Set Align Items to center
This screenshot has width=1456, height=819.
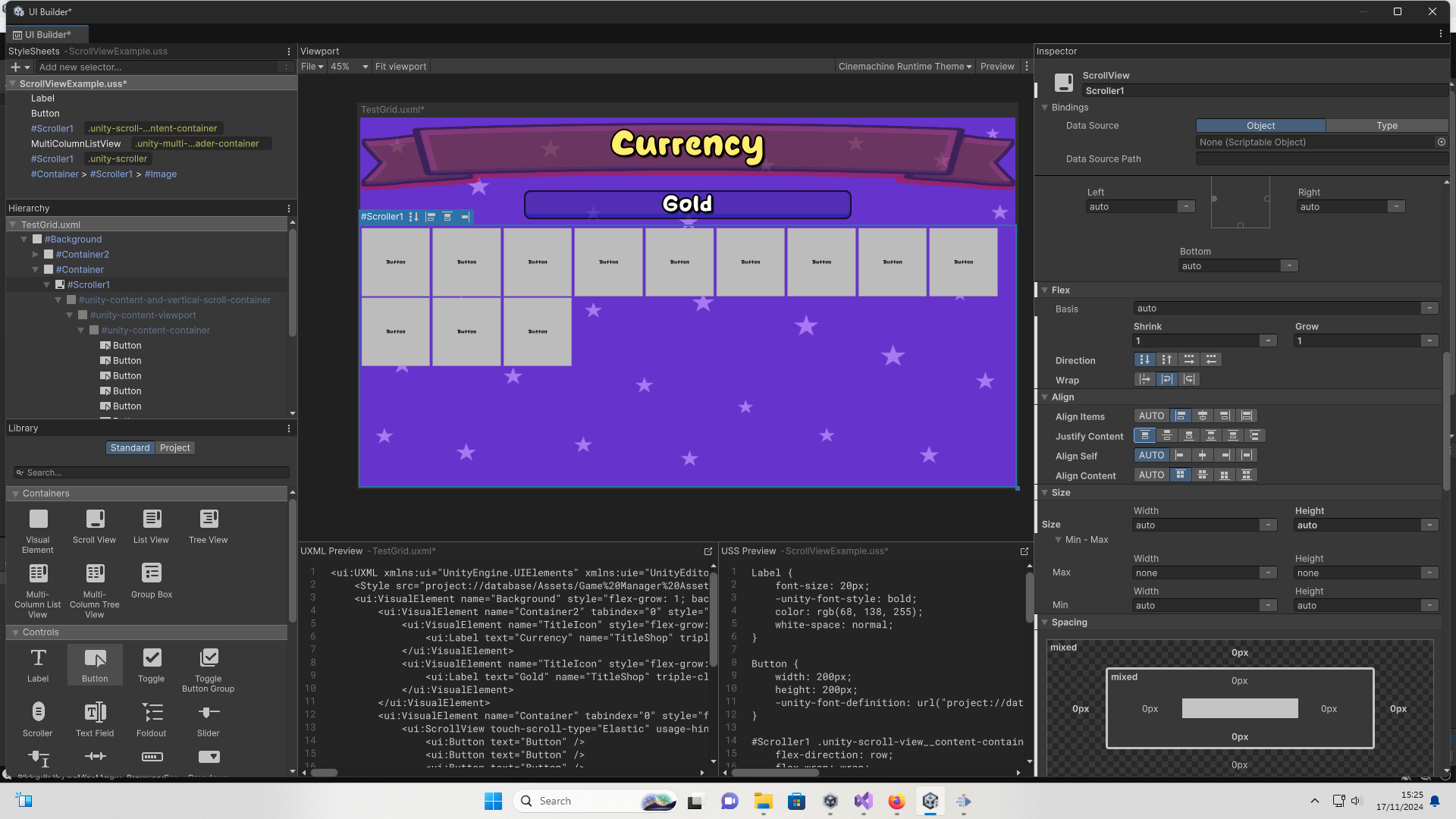[1202, 416]
